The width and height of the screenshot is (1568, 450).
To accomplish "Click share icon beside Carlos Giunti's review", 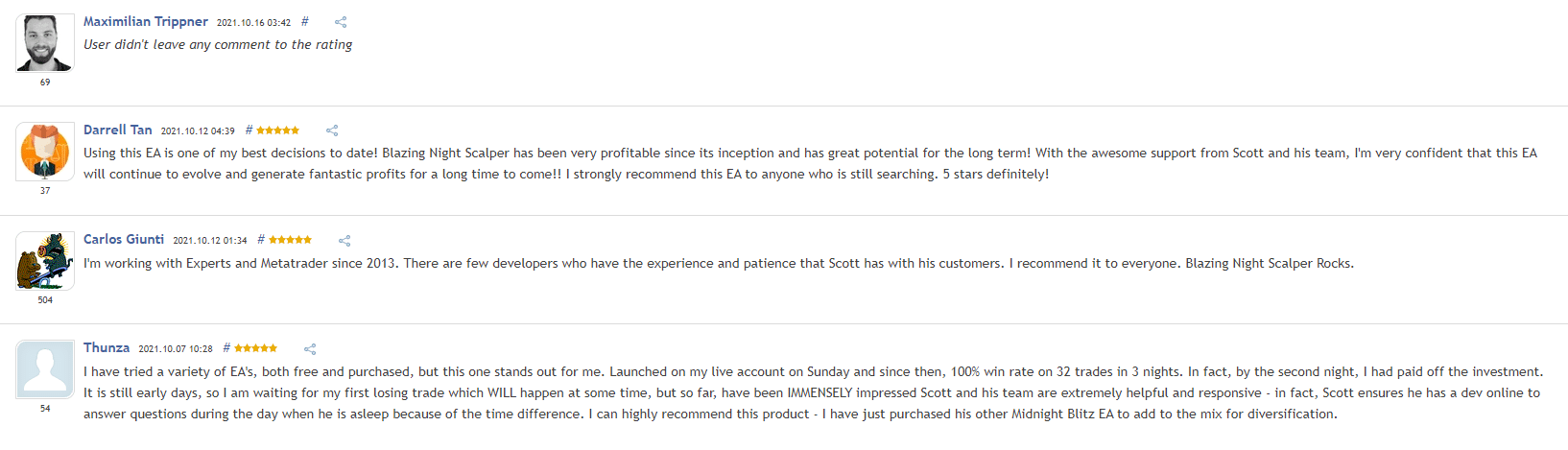I will pyautogui.click(x=344, y=241).
